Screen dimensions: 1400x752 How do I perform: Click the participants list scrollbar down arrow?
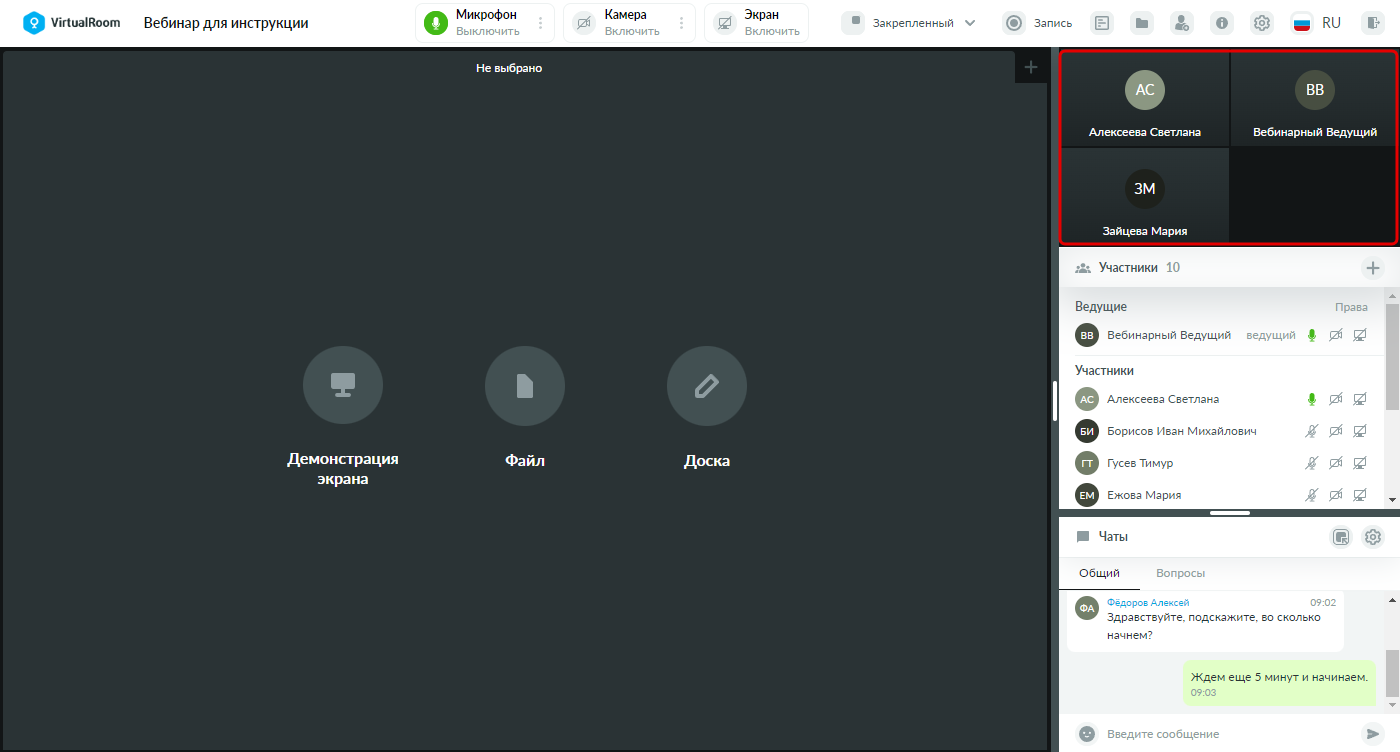click(1392, 498)
